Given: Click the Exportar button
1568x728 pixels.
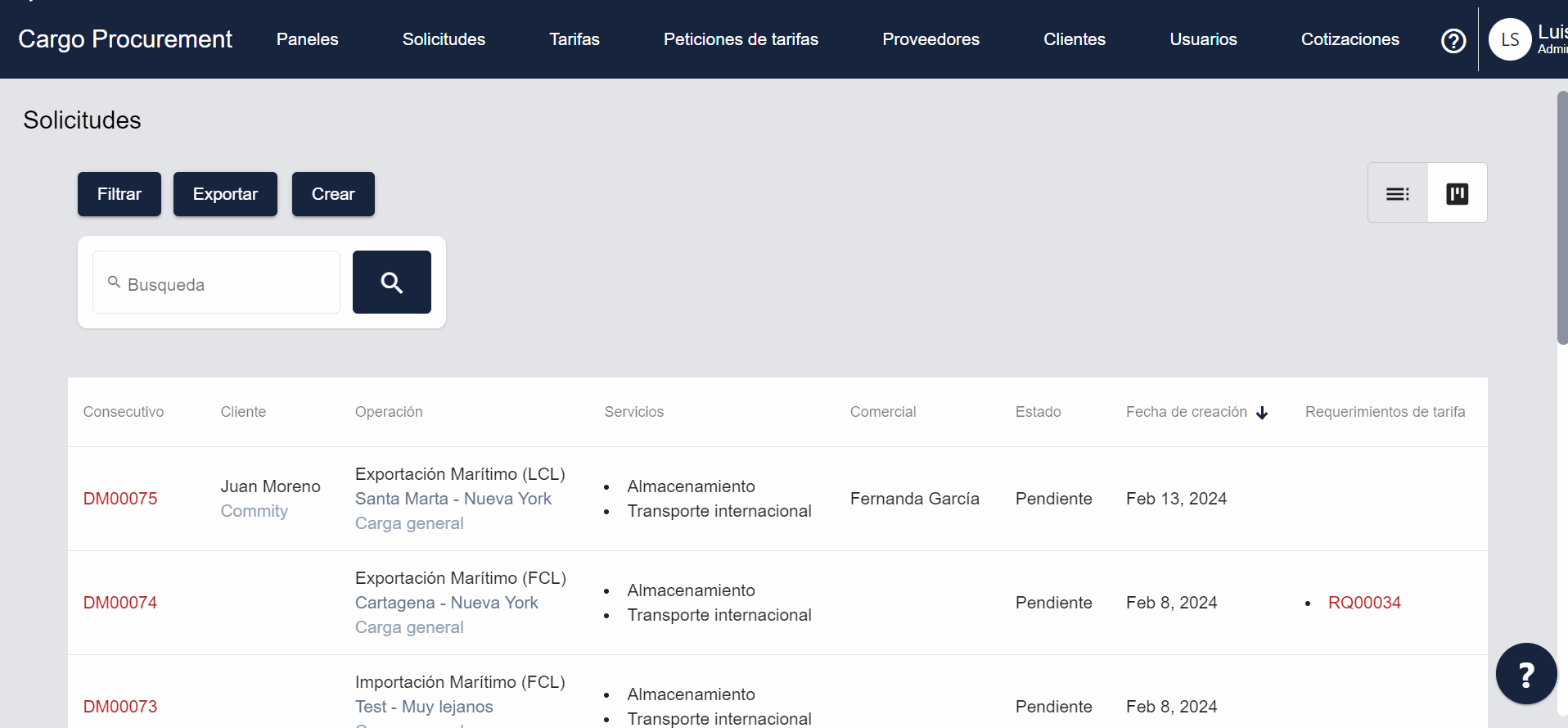Looking at the screenshot, I should (x=225, y=194).
